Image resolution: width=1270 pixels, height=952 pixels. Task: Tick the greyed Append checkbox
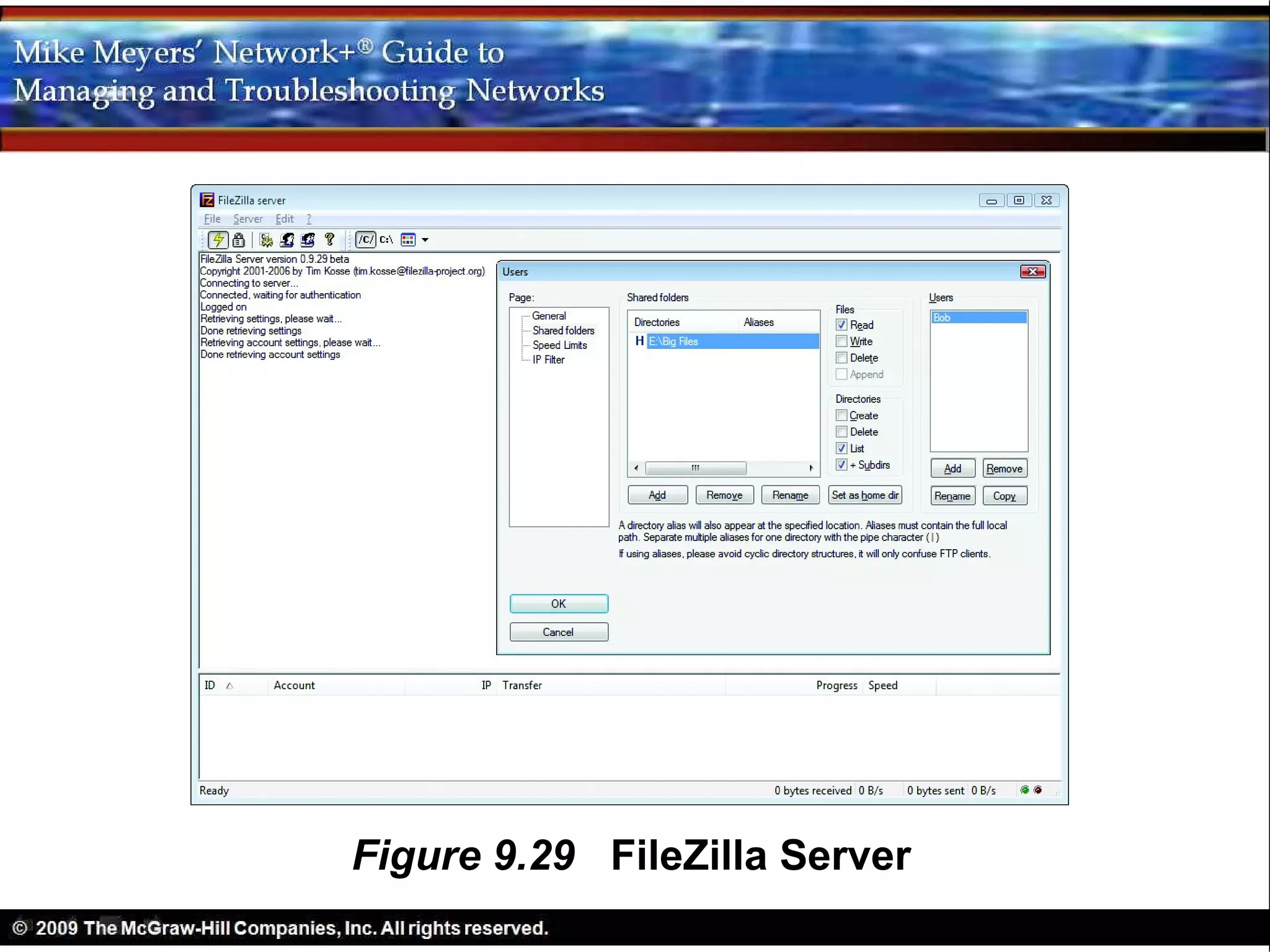841,374
